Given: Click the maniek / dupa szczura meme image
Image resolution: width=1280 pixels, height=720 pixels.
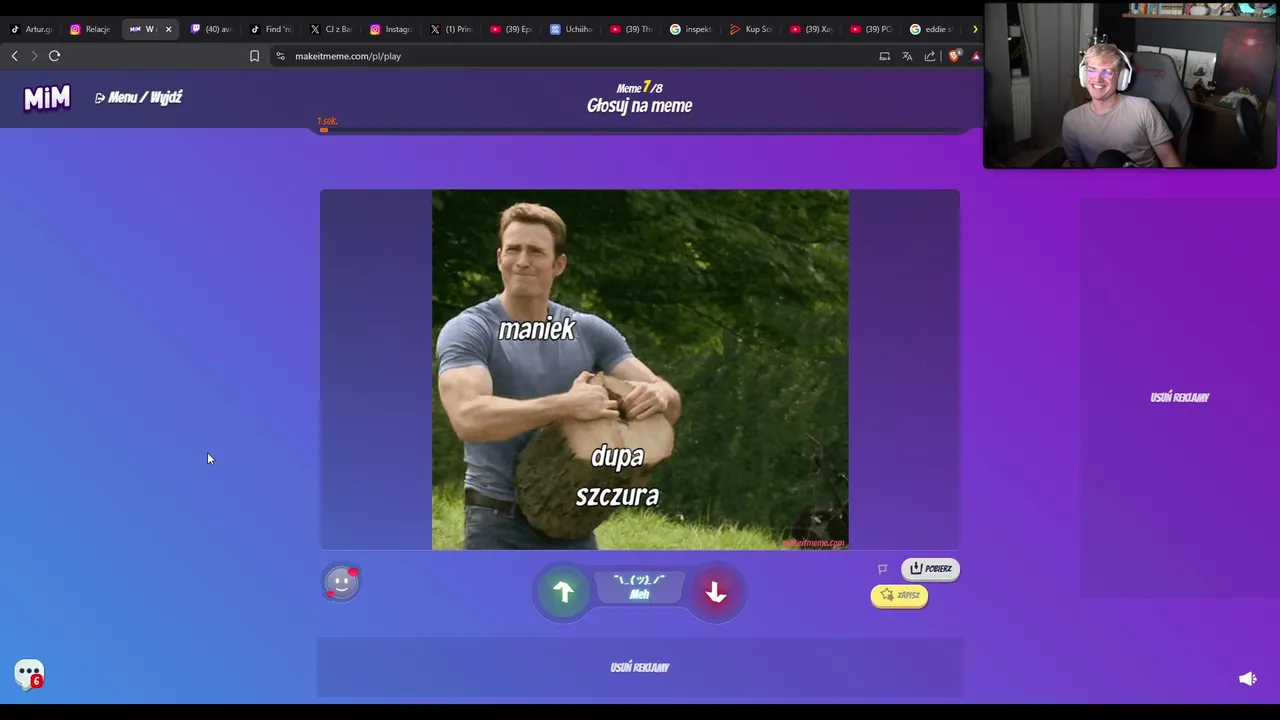Looking at the screenshot, I should (x=640, y=369).
